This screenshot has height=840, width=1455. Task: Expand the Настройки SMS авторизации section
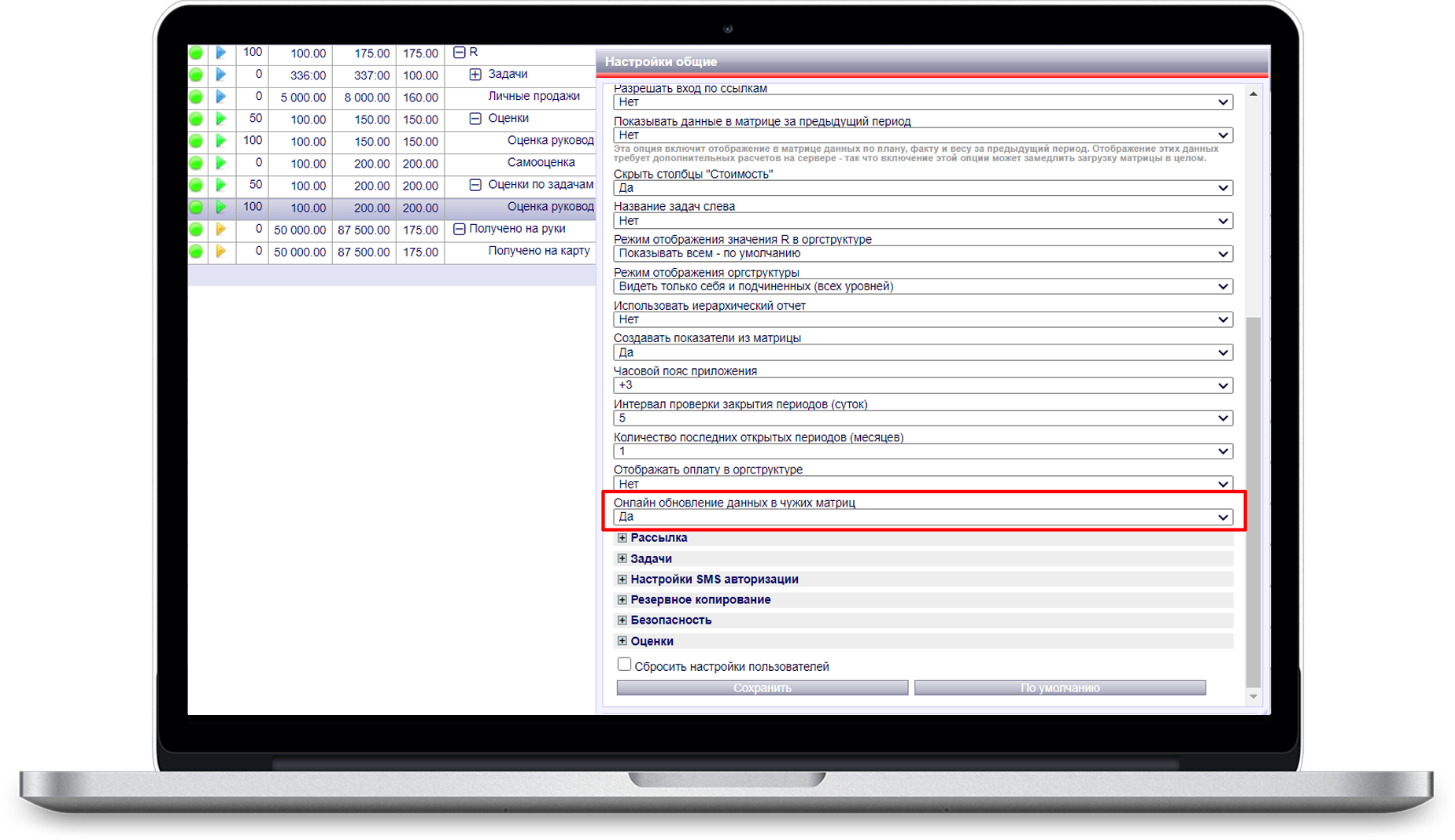coord(622,580)
